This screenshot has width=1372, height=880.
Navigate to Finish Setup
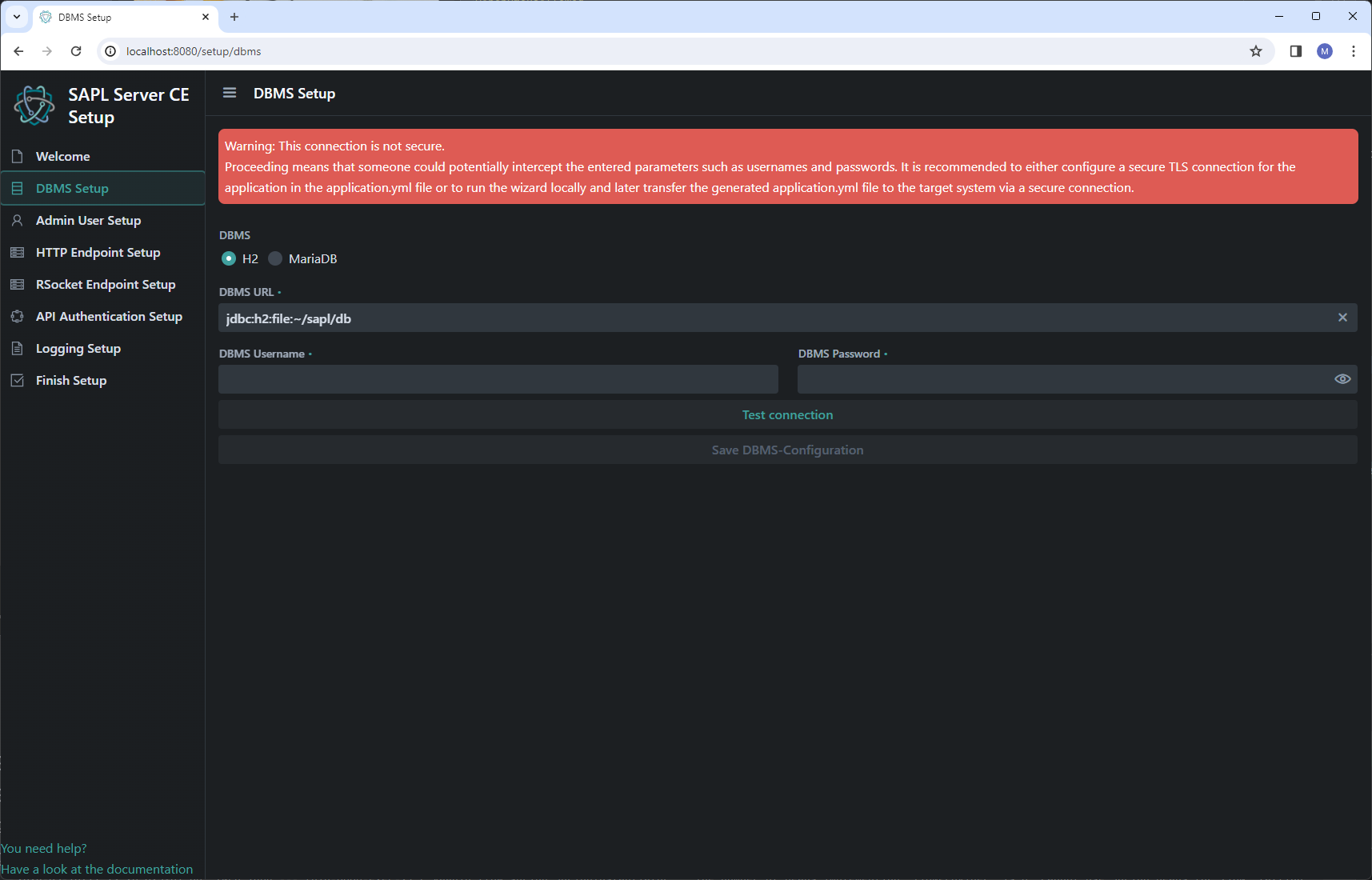pos(102,380)
